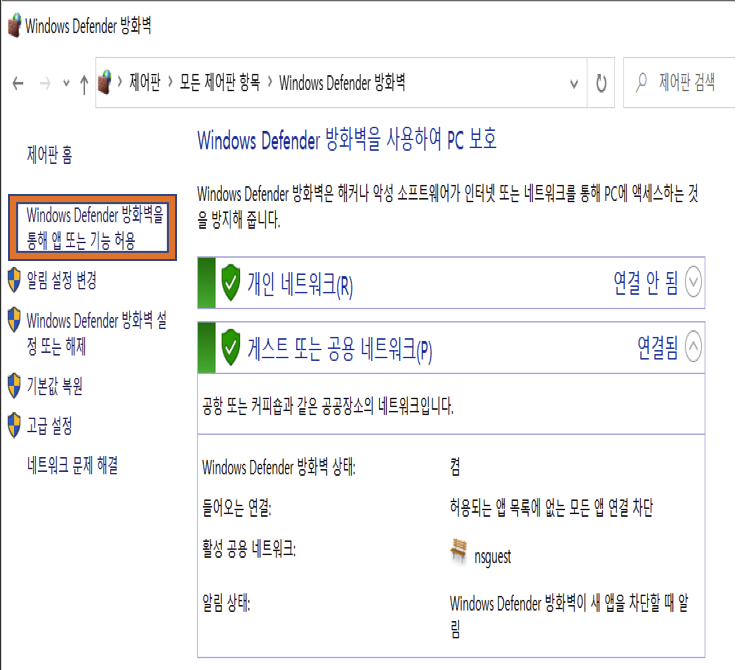
Task: Open 기본값 복원 link
Action: pyautogui.click(x=55, y=386)
